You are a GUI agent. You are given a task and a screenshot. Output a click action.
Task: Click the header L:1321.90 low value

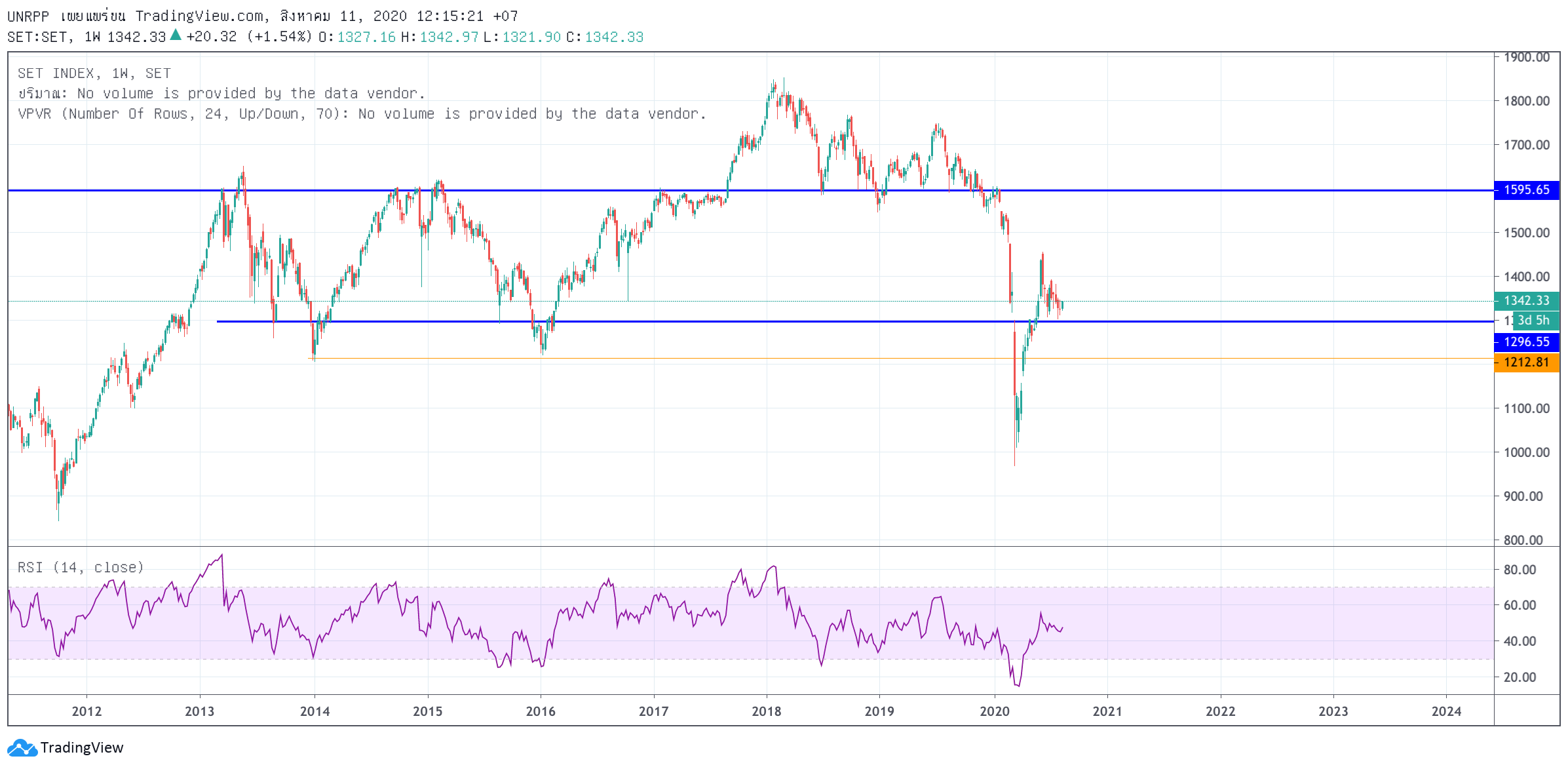[x=522, y=37]
